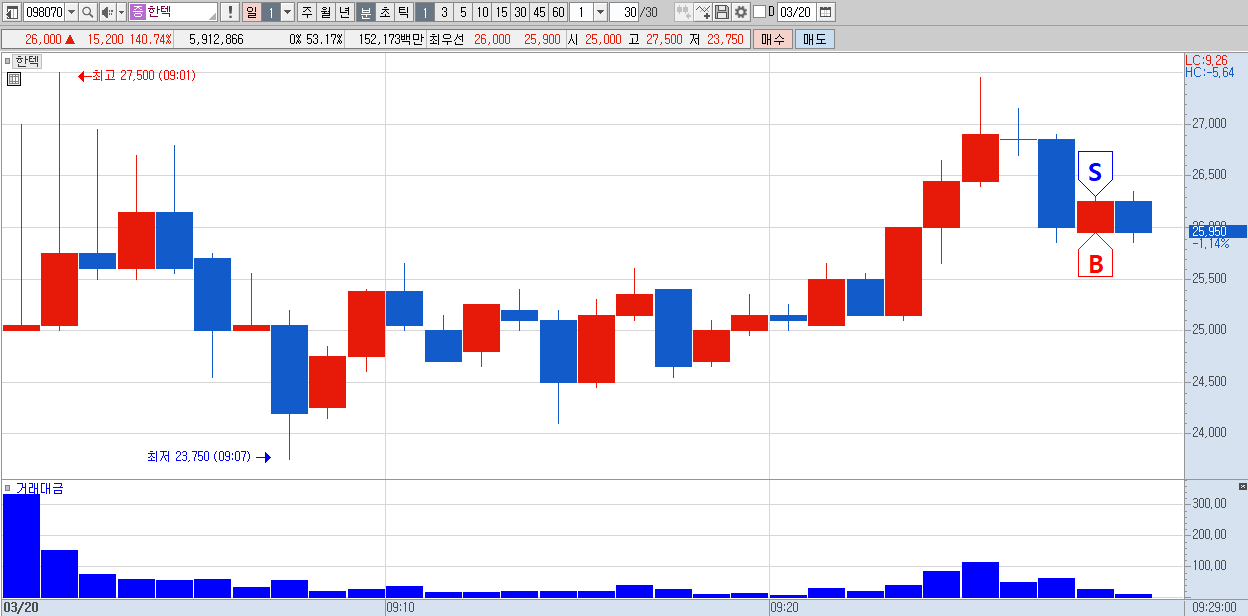
Task: Click the volume value 5,912,866
Action: click(x=216, y=39)
